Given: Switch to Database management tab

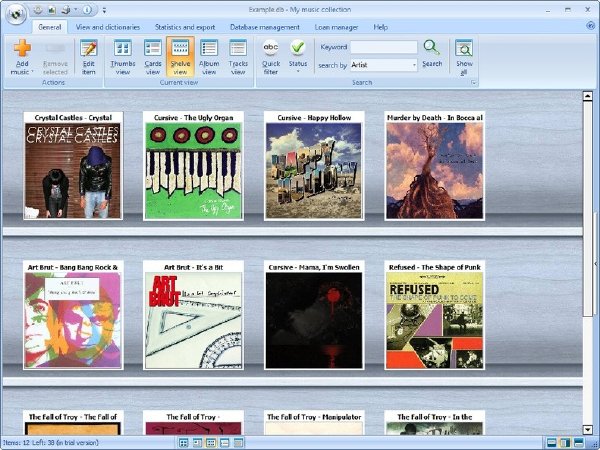Looking at the screenshot, I should 265,27.
